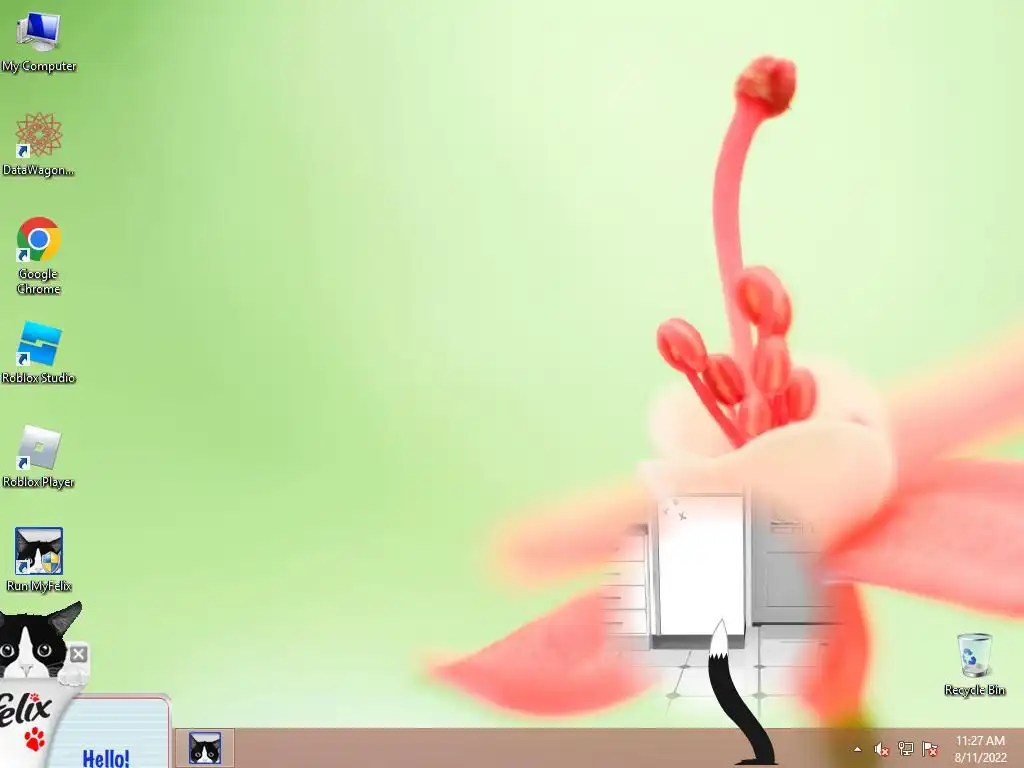The height and width of the screenshot is (768, 1024).
Task: Show hidden system tray icons
Action: (857, 749)
